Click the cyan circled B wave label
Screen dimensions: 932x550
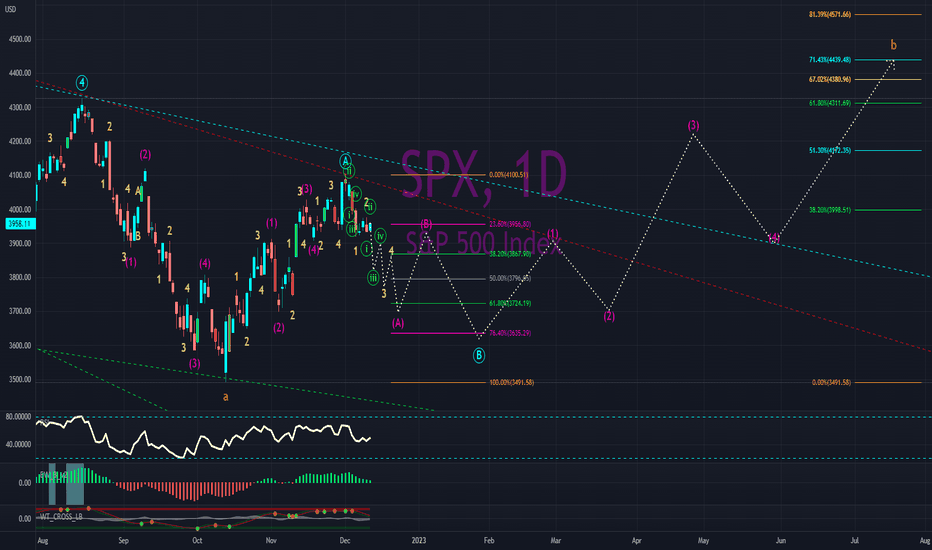(x=478, y=356)
